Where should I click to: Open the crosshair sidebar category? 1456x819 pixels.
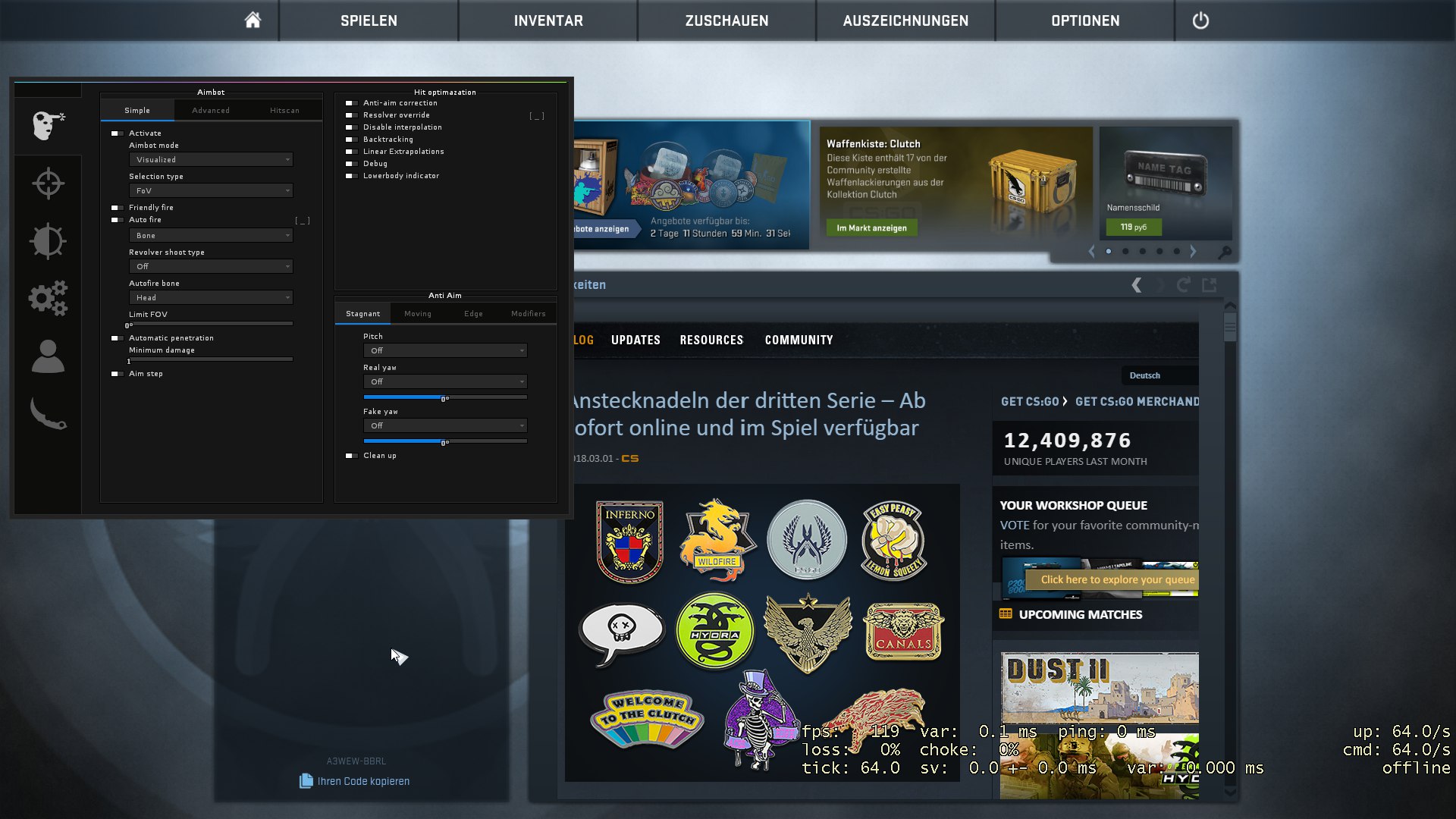[48, 184]
